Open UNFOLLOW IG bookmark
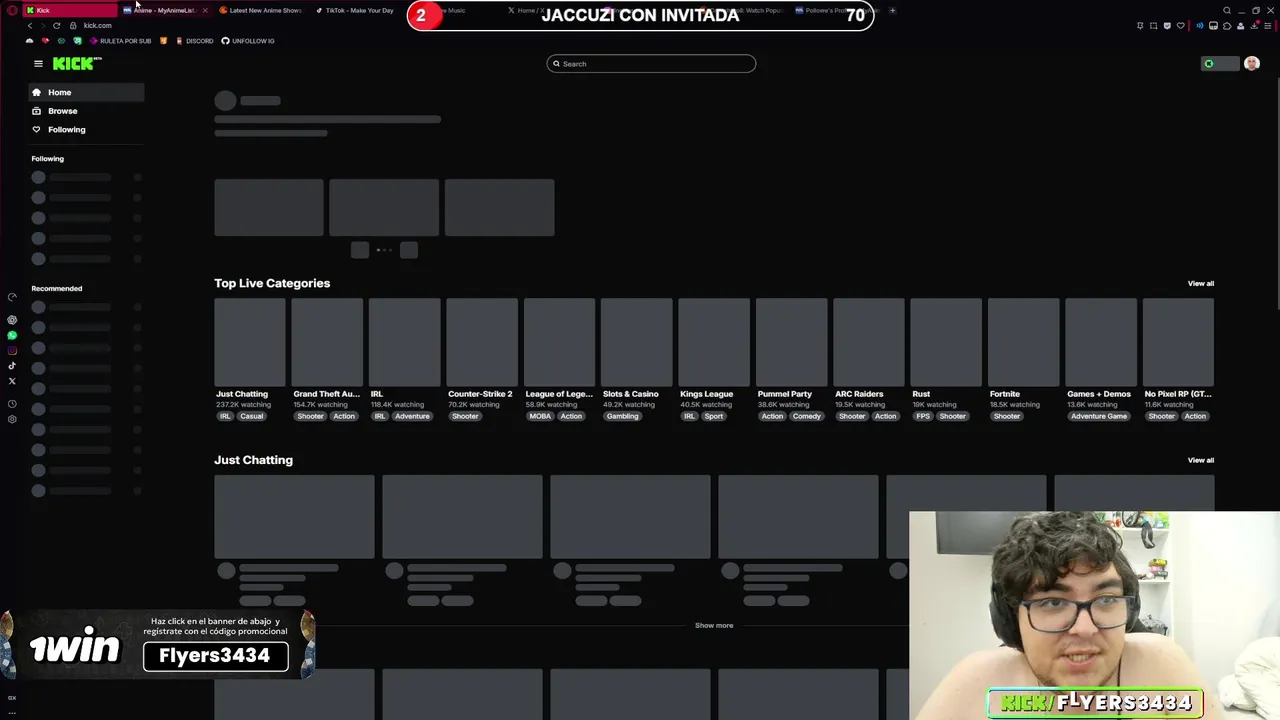The width and height of the screenshot is (1280, 720). tap(248, 41)
